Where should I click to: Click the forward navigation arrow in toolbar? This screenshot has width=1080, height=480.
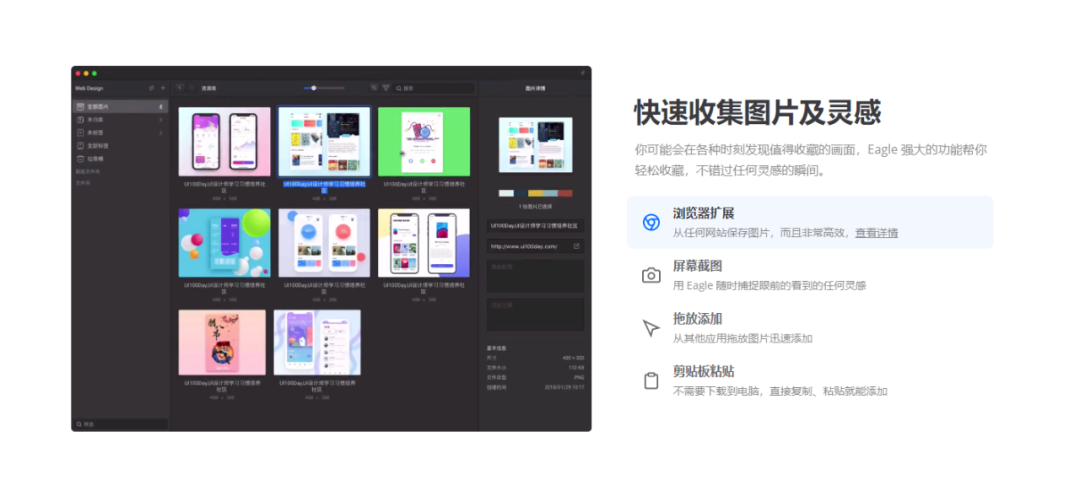(191, 87)
